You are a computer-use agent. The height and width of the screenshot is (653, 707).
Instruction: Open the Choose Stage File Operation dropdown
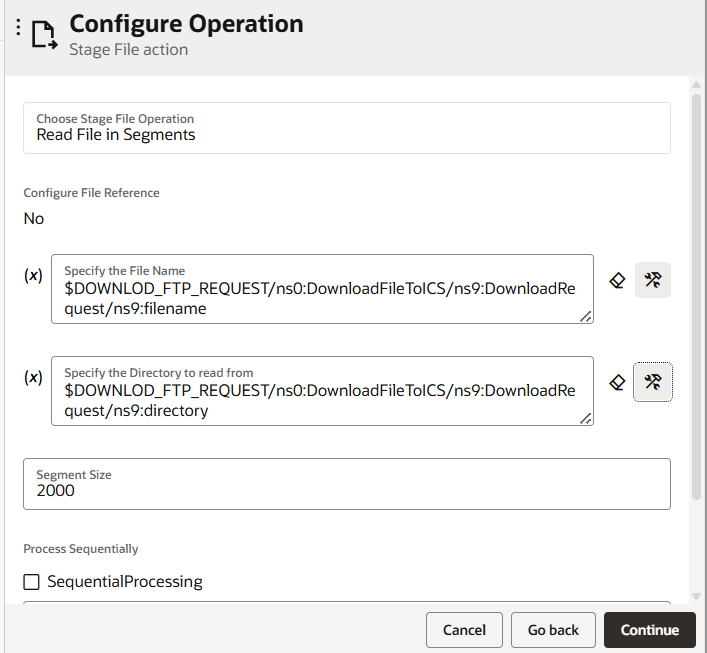[x=347, y=128]
